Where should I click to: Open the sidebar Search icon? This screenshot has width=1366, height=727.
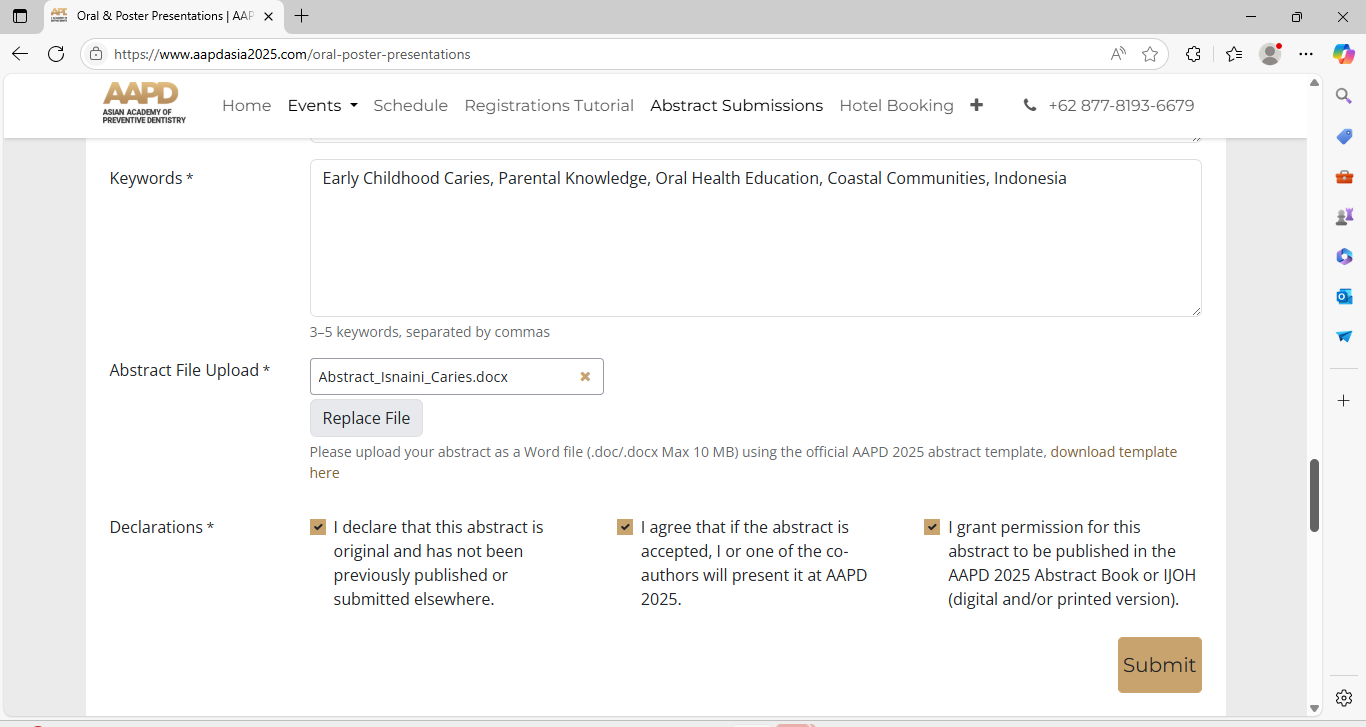(x=1344, y=96)
